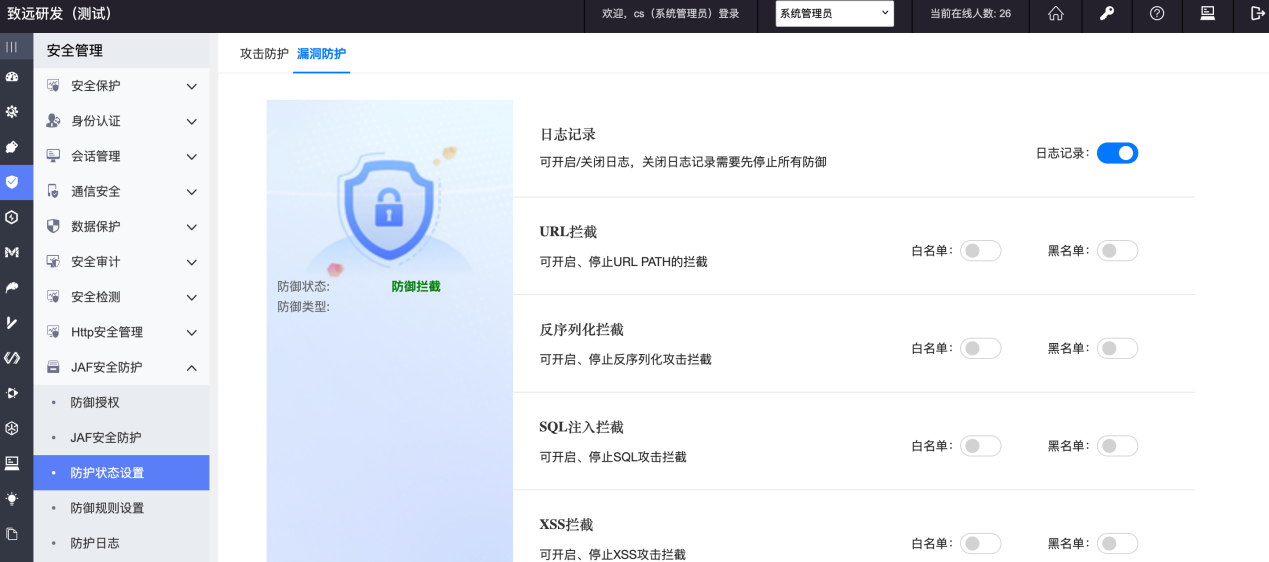Screen dimensions: 1269x562
Task: Click the 当前在线人数: 26 indicator
Action: [970, 14]
